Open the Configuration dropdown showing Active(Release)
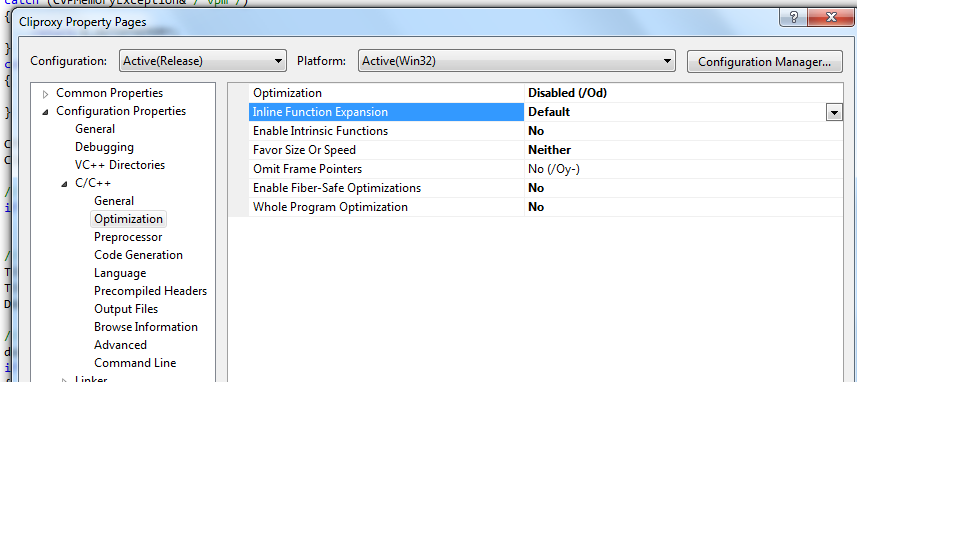The width and height of the screenshot is (960, 540). pyautogui.click(x=203, y=61)
